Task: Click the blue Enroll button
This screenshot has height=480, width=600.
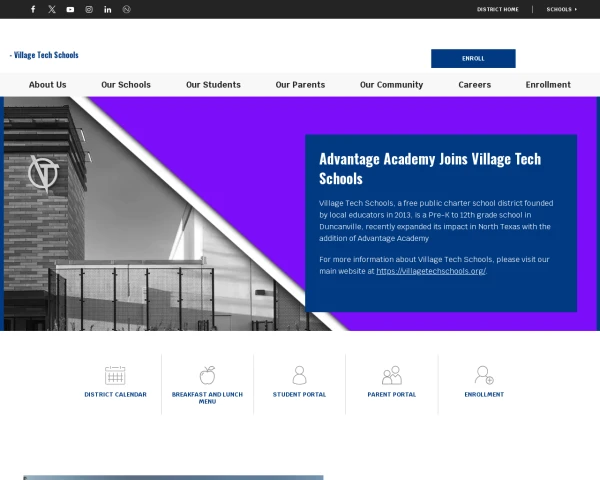Action: [x=473, y=58]
